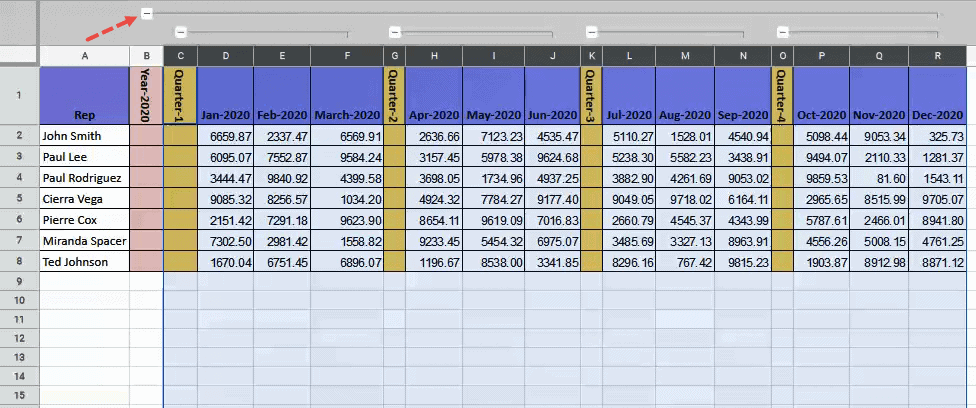
Task: Collapse the Quarter-4 column group
Action: click(782, 32)
